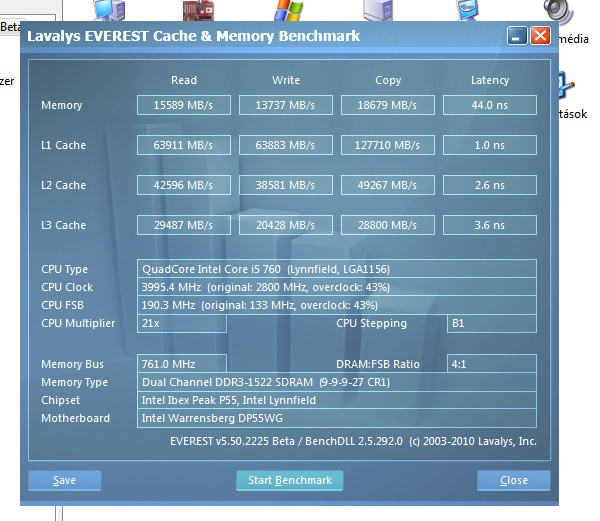Click the CPU Clock field 3995.4 MHz

(x=337, y=287)
